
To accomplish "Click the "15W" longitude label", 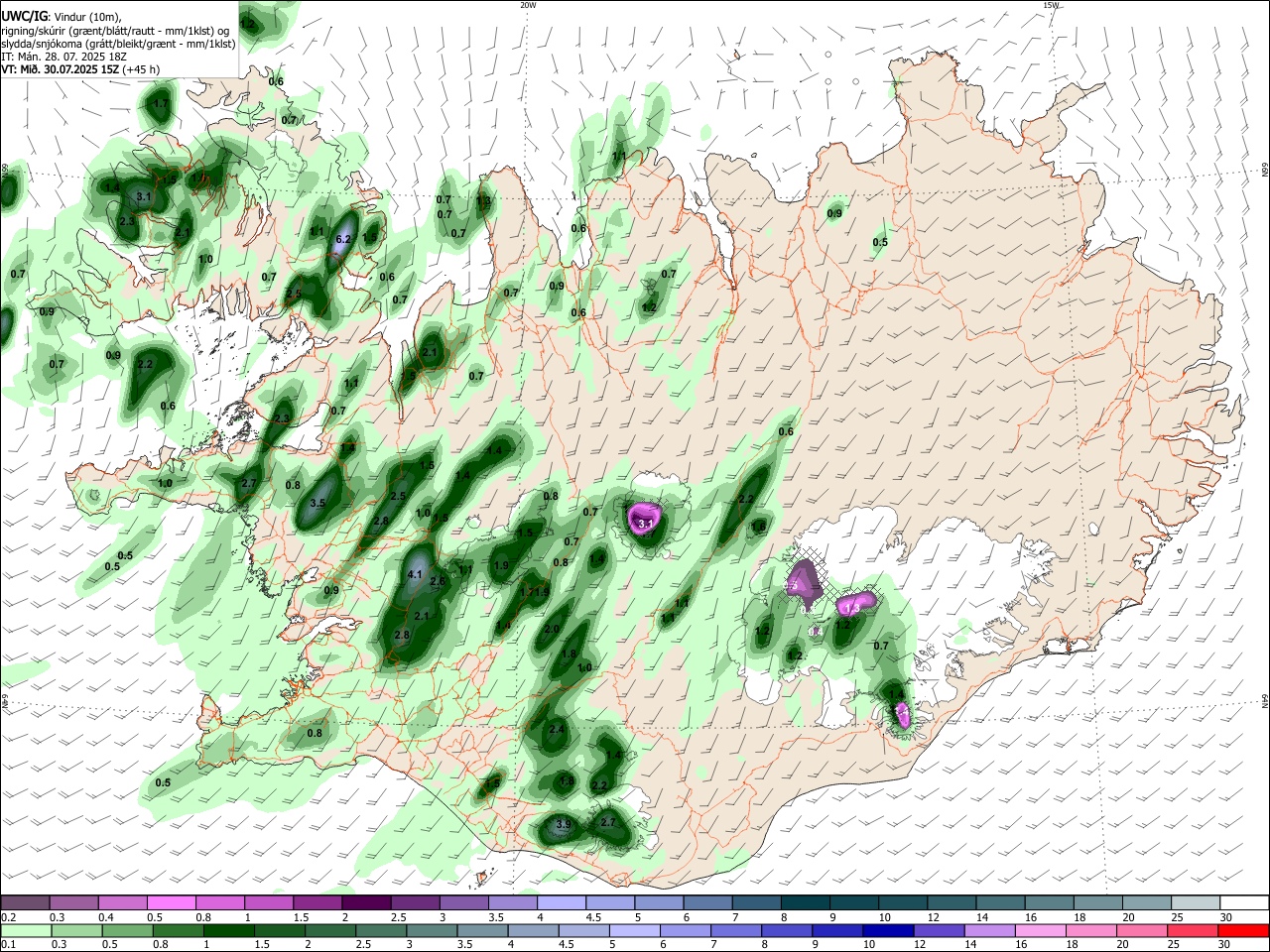I will tap(1051, 5).
